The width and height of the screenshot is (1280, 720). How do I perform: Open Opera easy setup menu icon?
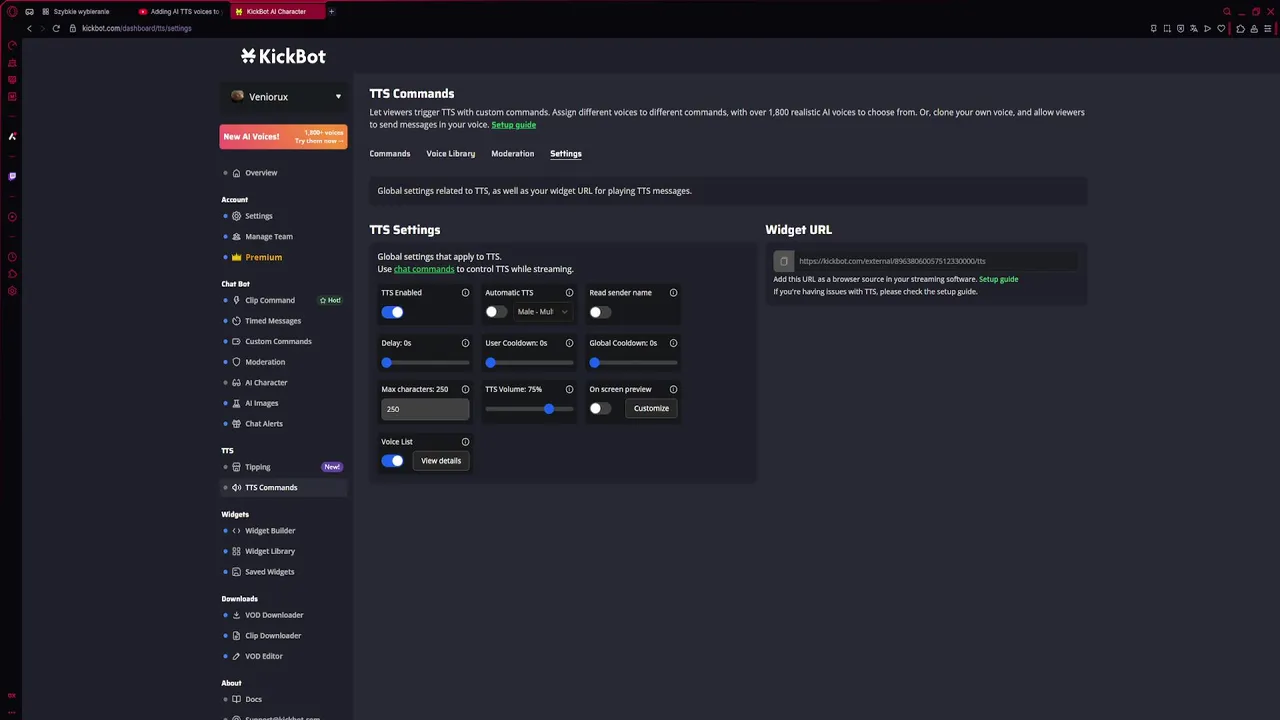pos(1268,28)
